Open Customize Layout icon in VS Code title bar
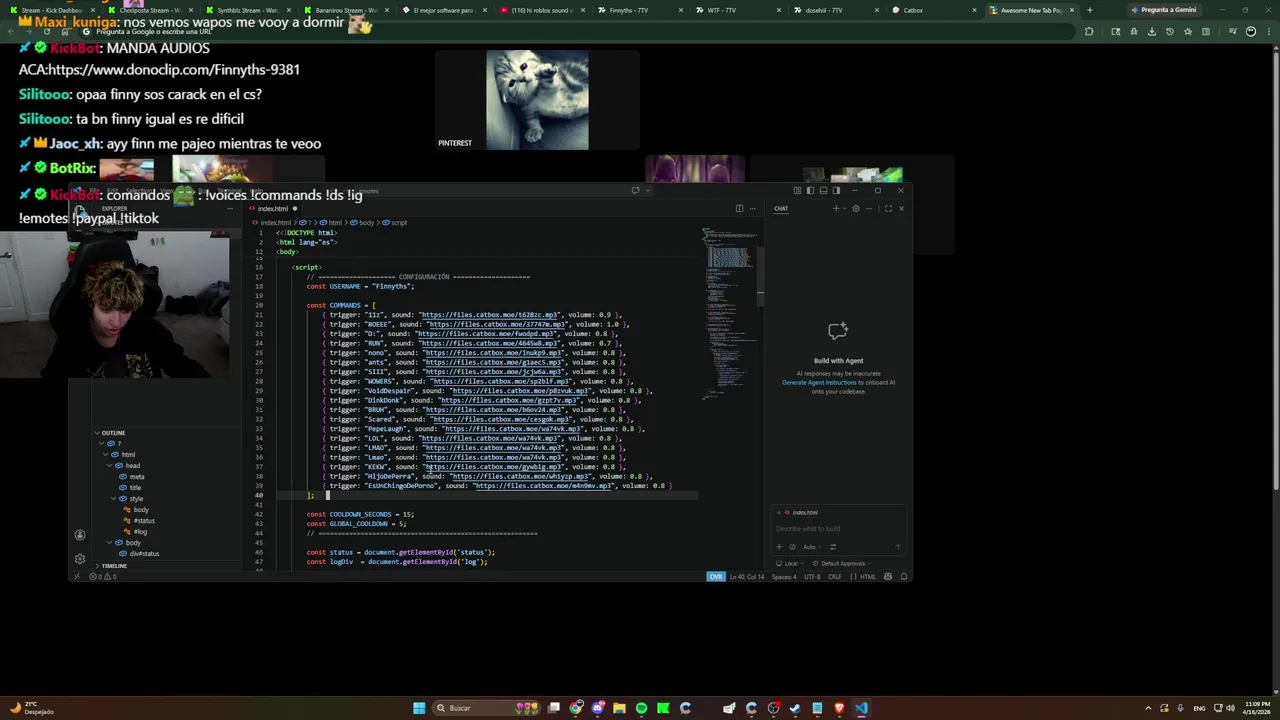The height and width of the screenshot is (720, 1280). [797, 190]
